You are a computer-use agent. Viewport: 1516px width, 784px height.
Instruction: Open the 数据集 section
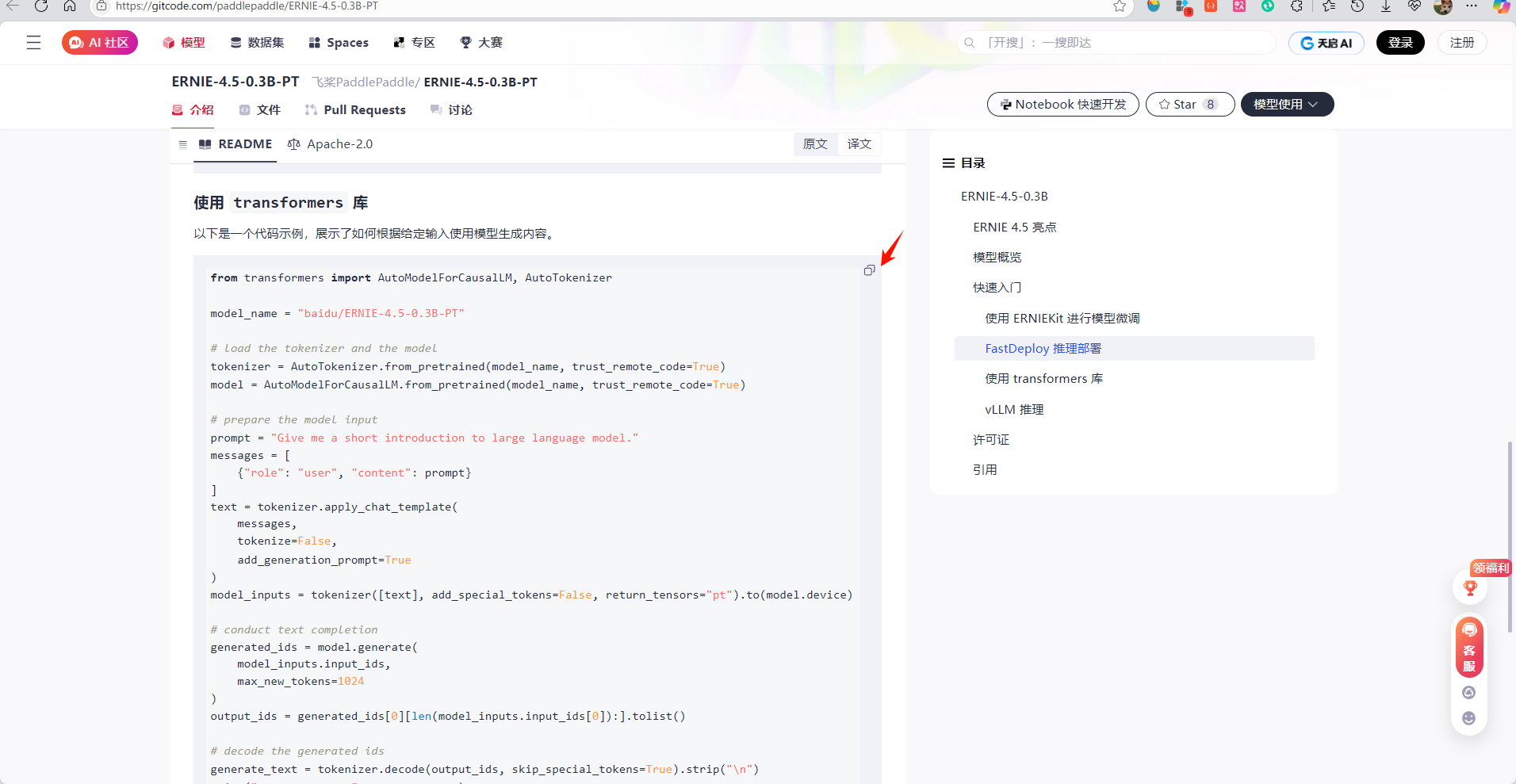pos(257,43)
